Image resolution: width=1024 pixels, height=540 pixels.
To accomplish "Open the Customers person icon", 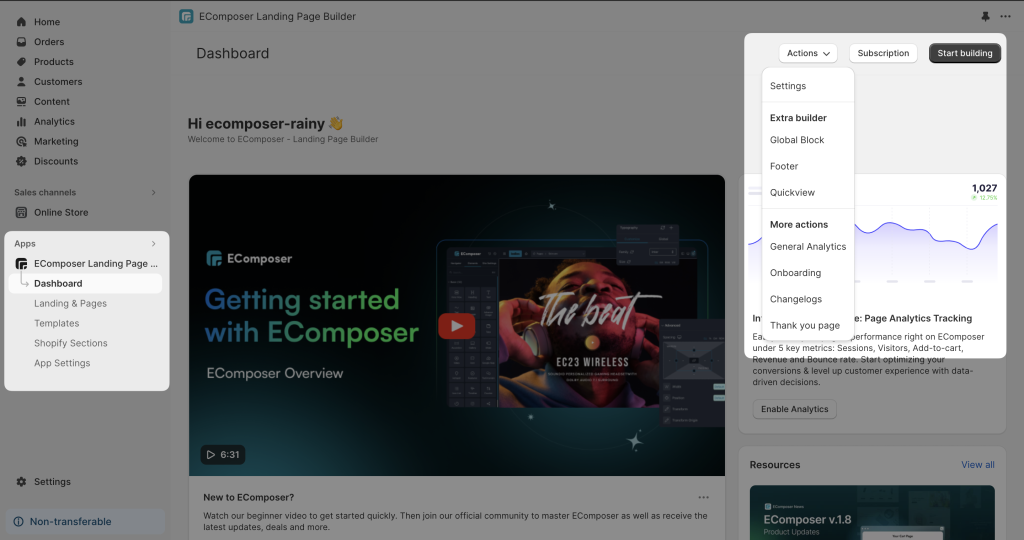I will click(x=21, y=82).
